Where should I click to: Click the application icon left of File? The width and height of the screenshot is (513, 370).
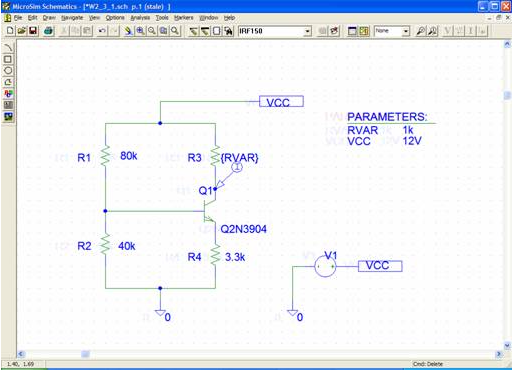[x=7, y=18]
